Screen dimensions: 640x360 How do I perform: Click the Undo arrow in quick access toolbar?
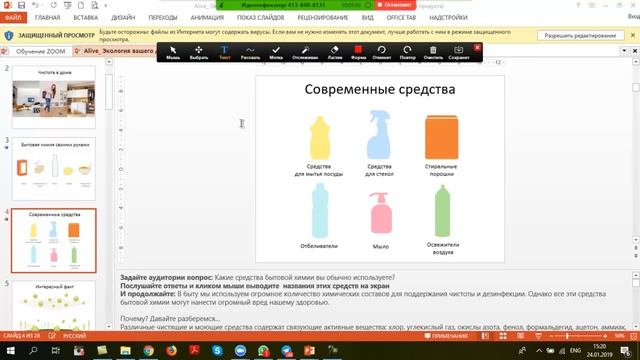tap(35, 5)
